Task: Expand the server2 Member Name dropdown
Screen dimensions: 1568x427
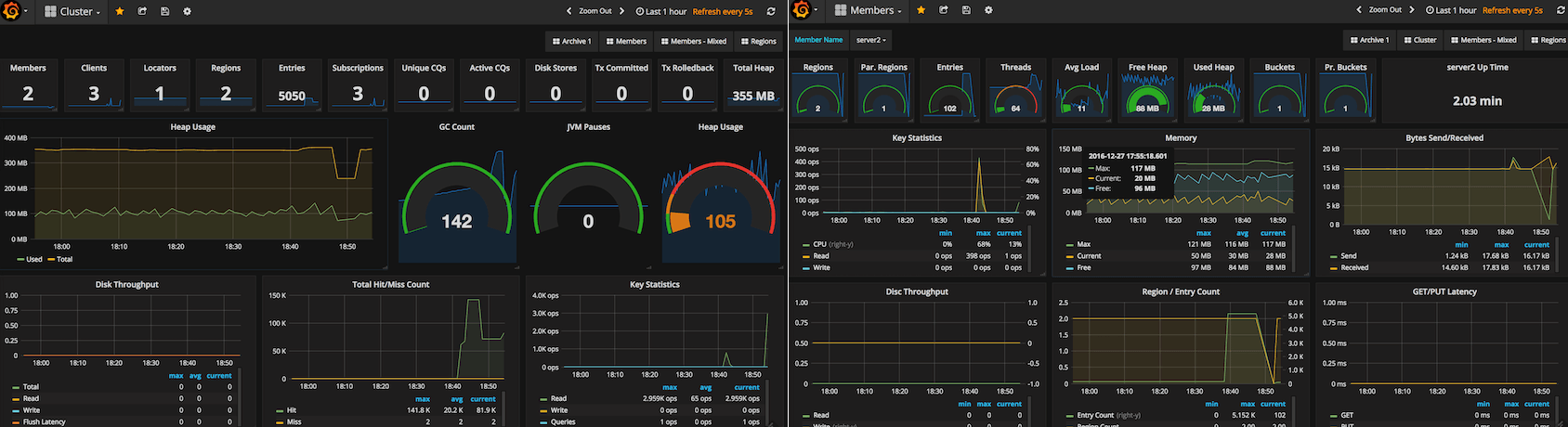Action: (x=870, y=40)
